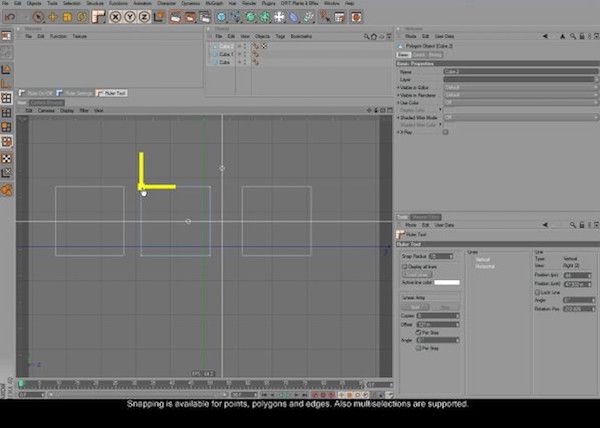
Task: Expand the Display Color arrow
Action: point(440,110)
